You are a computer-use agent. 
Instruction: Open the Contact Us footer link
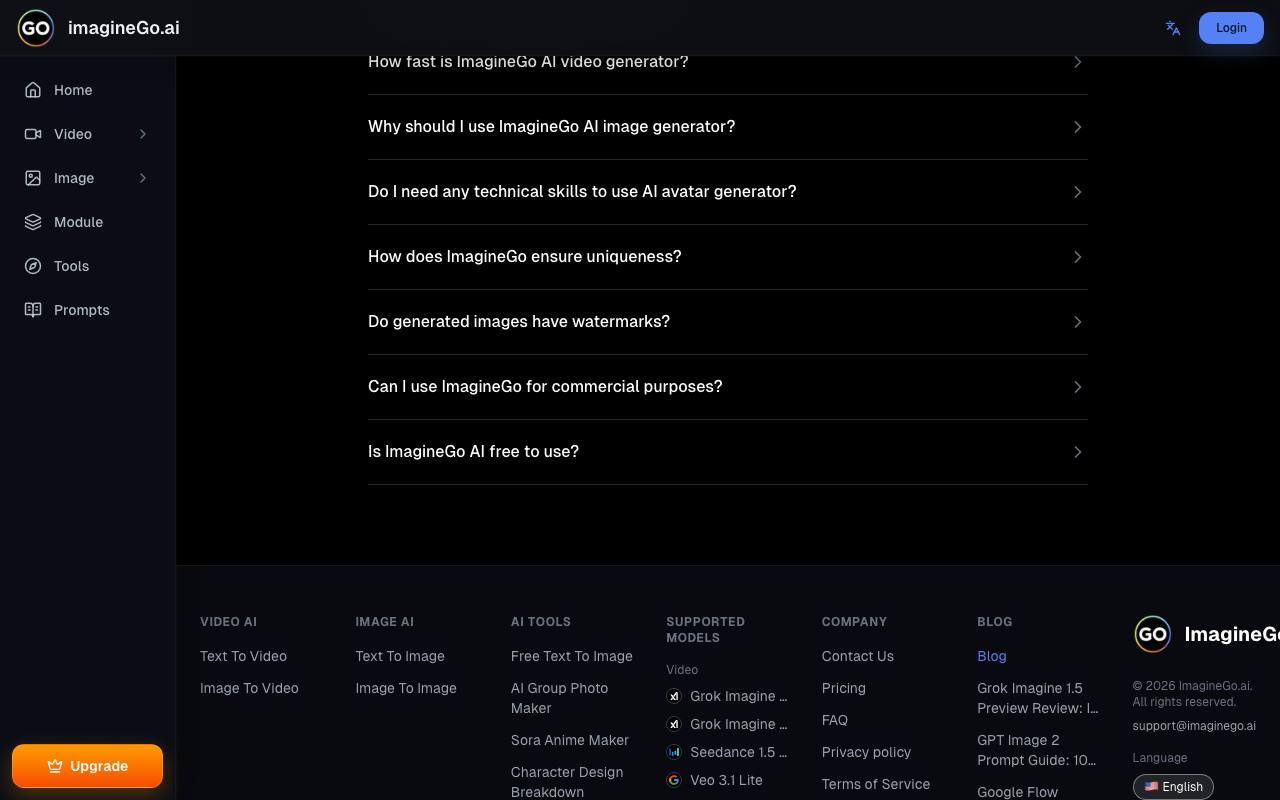858,656
